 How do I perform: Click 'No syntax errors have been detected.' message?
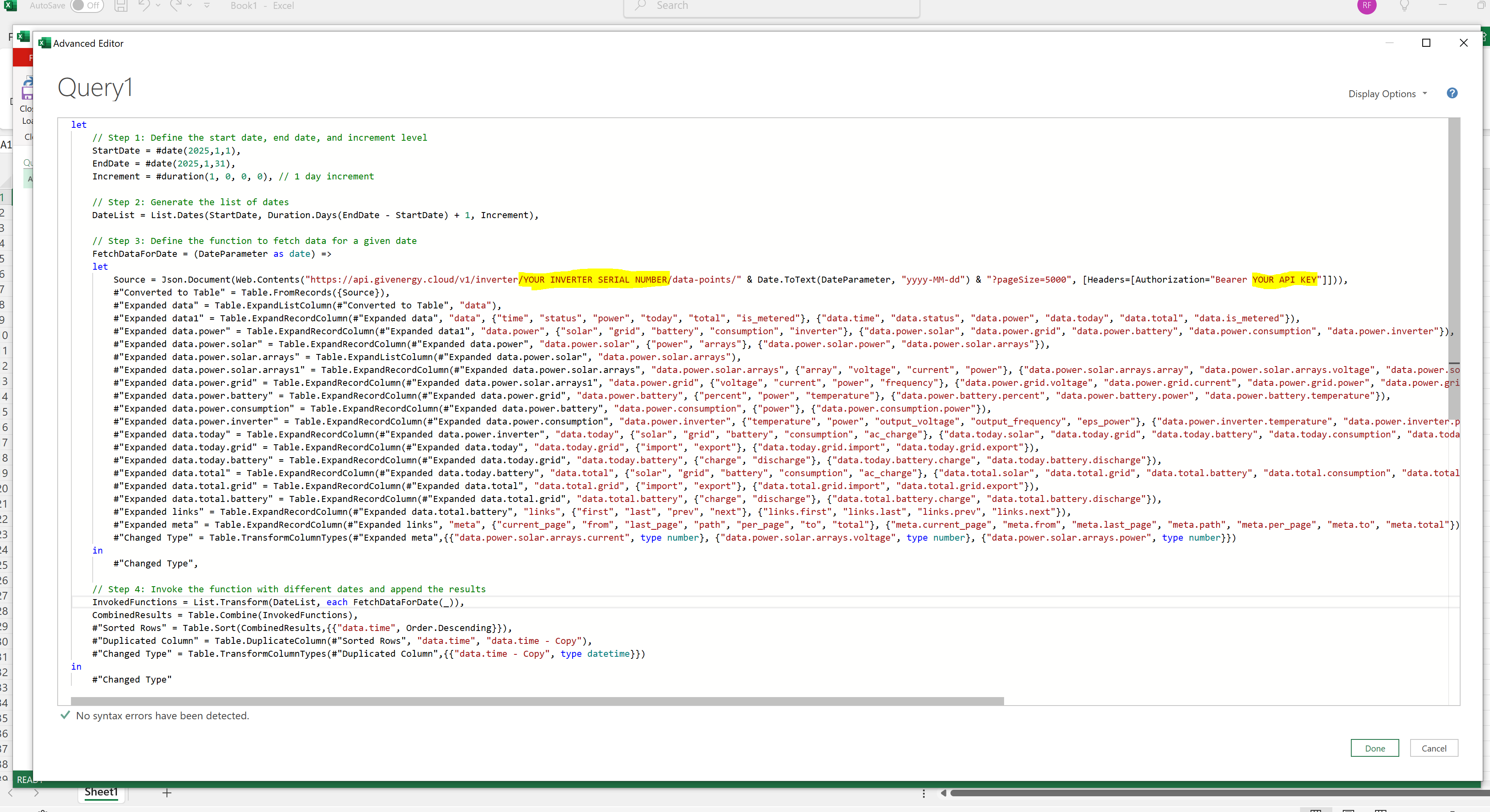coord(163,715)
